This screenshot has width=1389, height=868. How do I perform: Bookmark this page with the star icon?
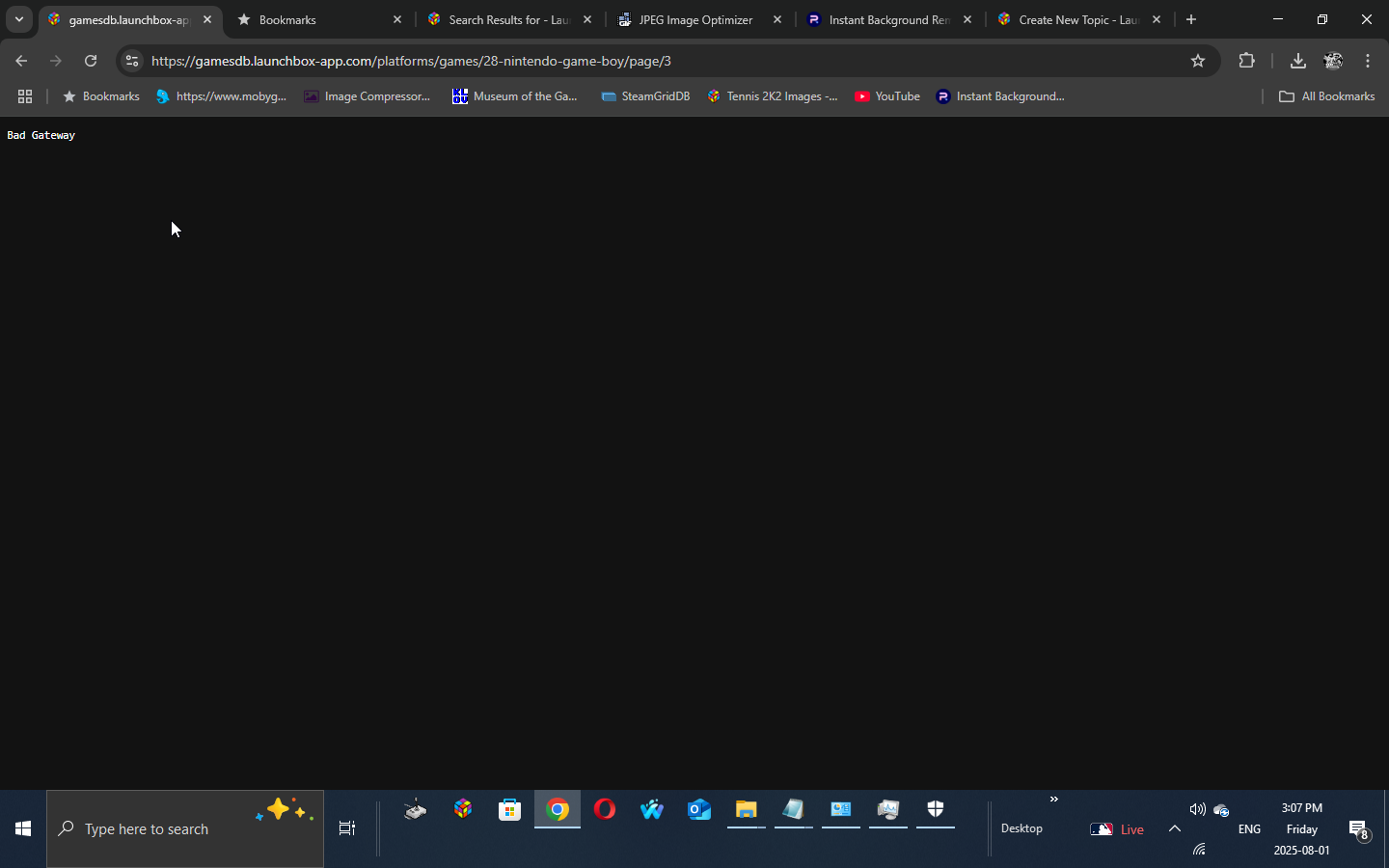coord(1198,61)
